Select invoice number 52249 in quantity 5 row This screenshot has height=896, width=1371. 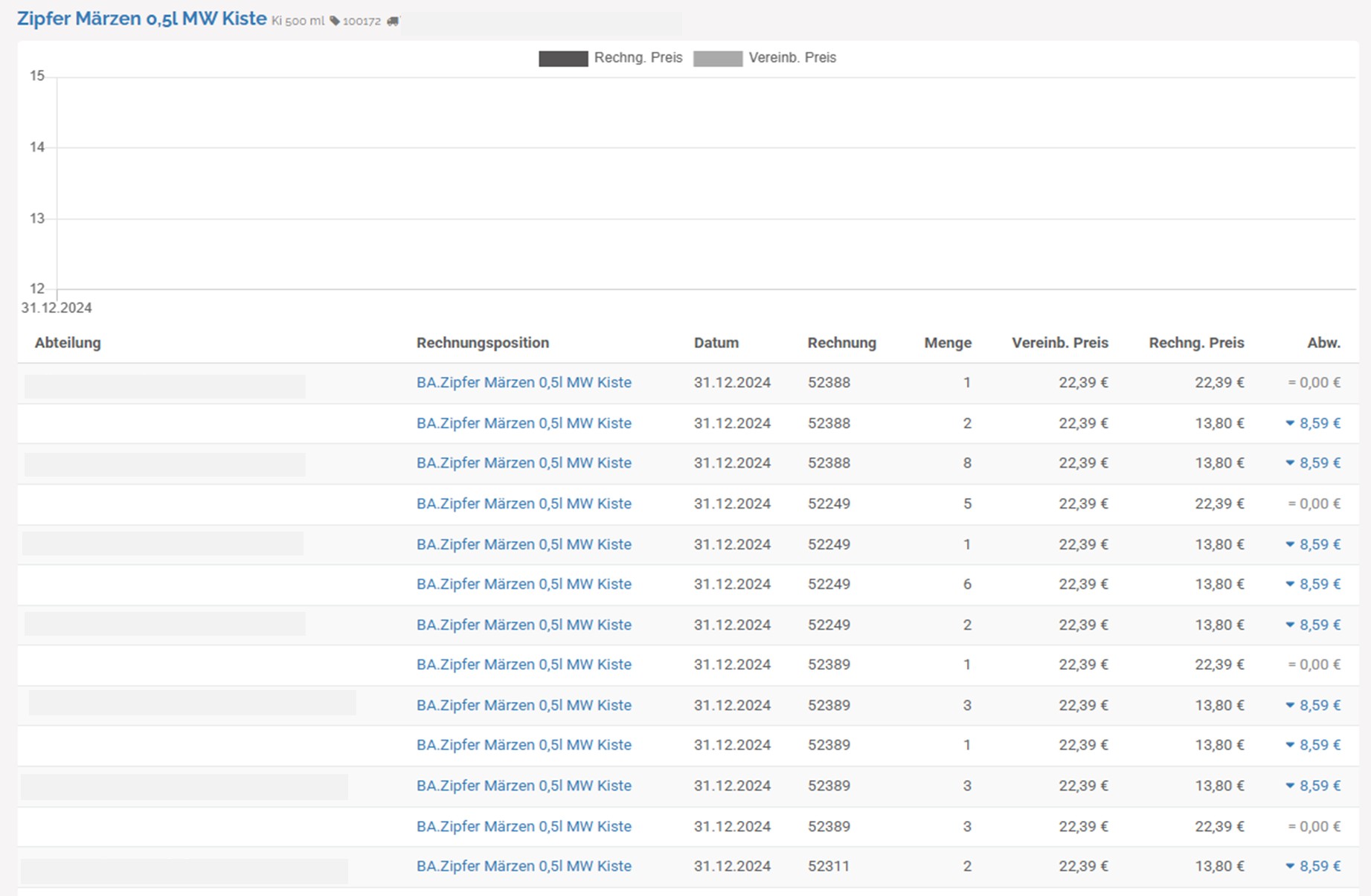[x=829, y=503]
